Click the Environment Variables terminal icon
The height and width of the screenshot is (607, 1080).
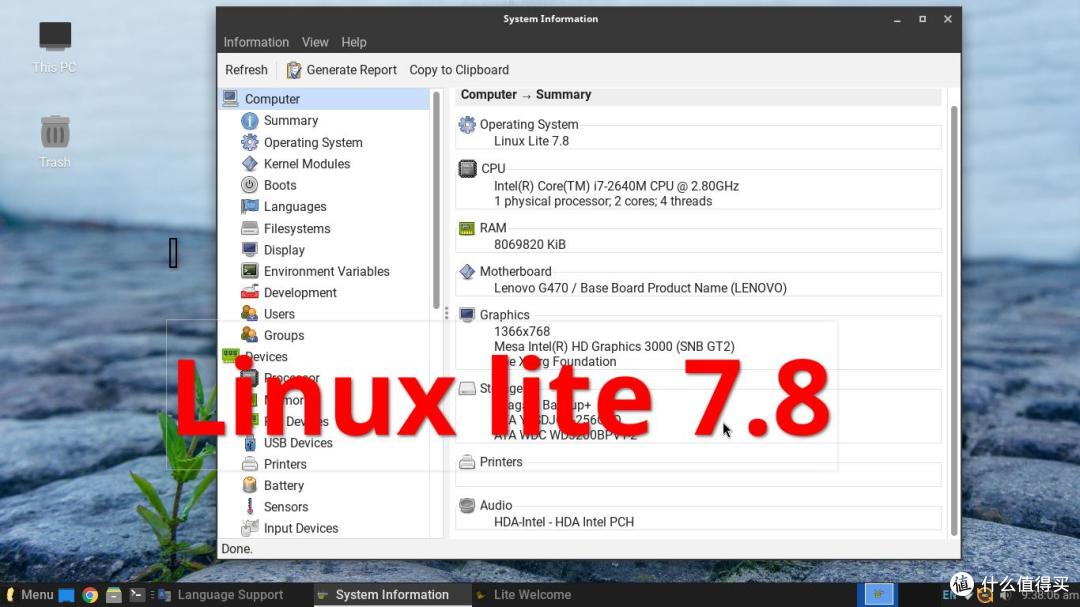coord(249,271)
